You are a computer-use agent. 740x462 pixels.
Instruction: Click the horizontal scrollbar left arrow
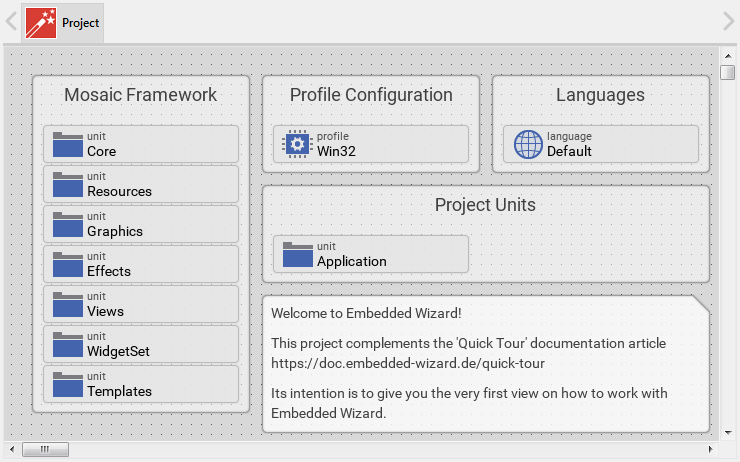(x=11, y=450)
